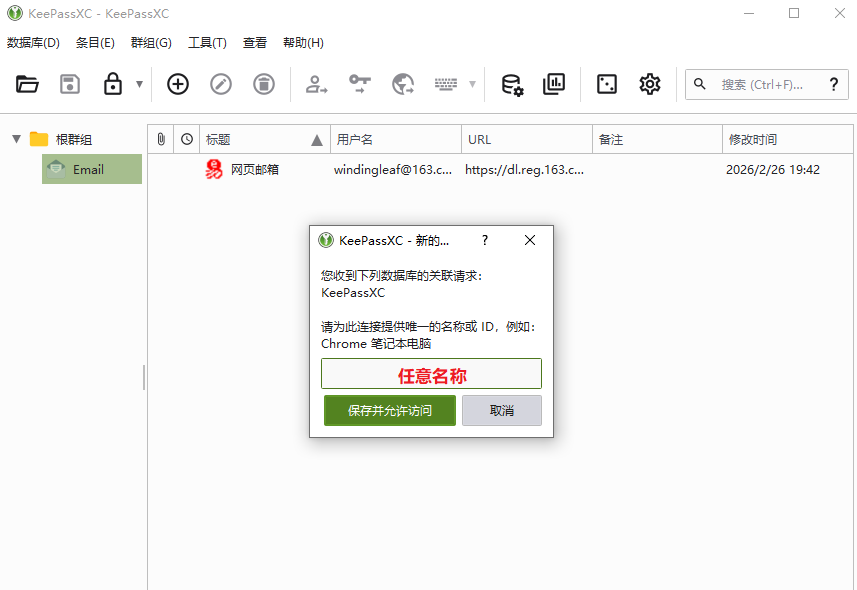The height and width of the screenshot is (590, 857).
Task: Sort by the expiry clock column
Action: point(187,139)
